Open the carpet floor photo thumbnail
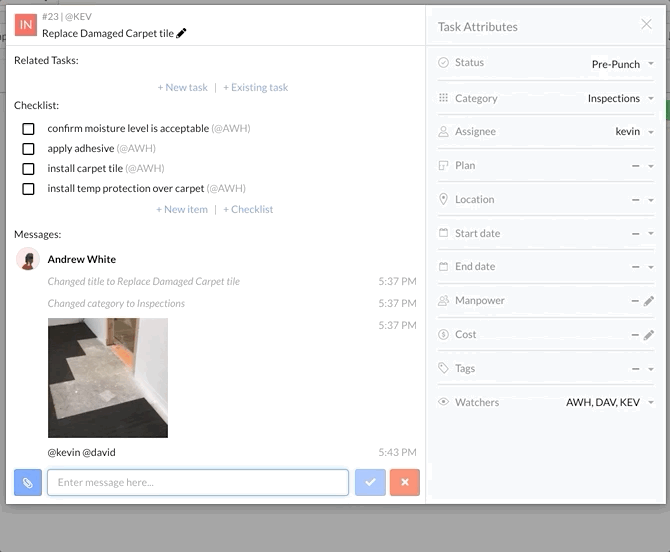Viewport: 670px width, 552px height. 108,378
